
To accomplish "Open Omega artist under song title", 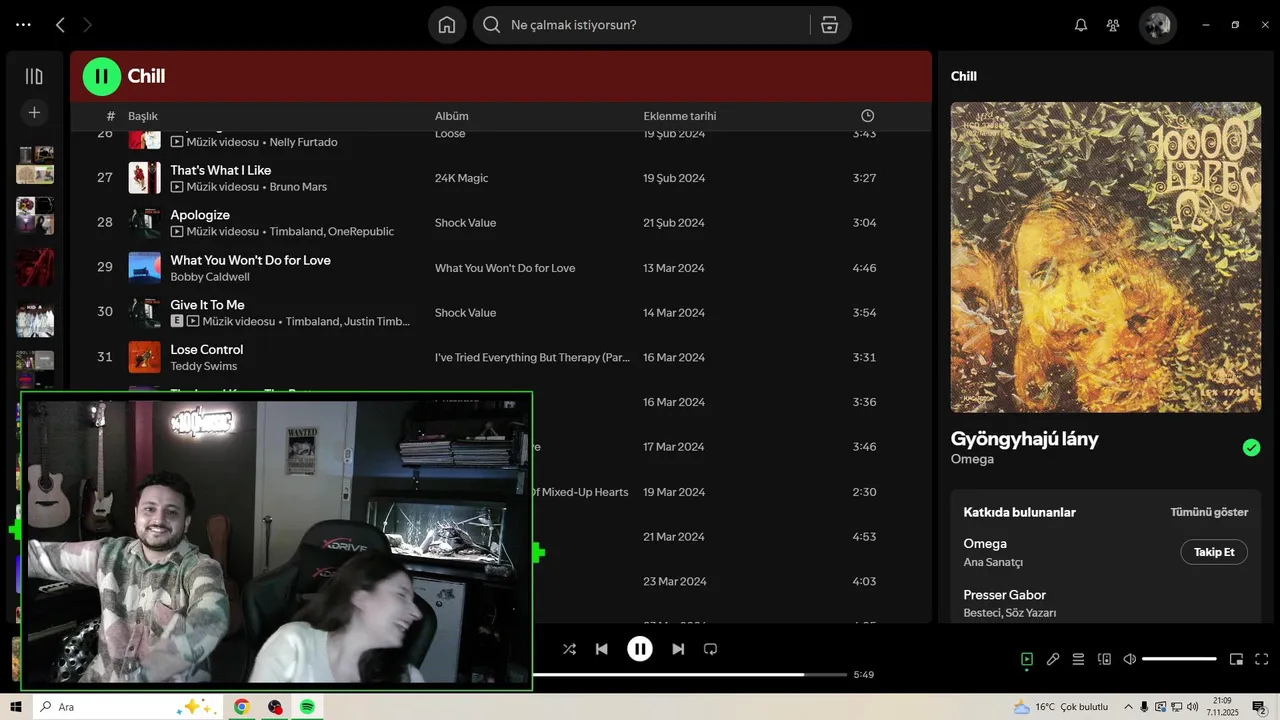I will tap(972, 459).
